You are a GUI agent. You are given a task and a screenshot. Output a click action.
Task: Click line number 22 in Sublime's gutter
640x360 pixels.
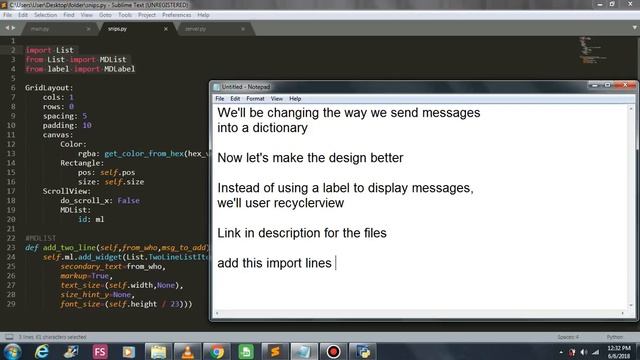coord(11,238)
